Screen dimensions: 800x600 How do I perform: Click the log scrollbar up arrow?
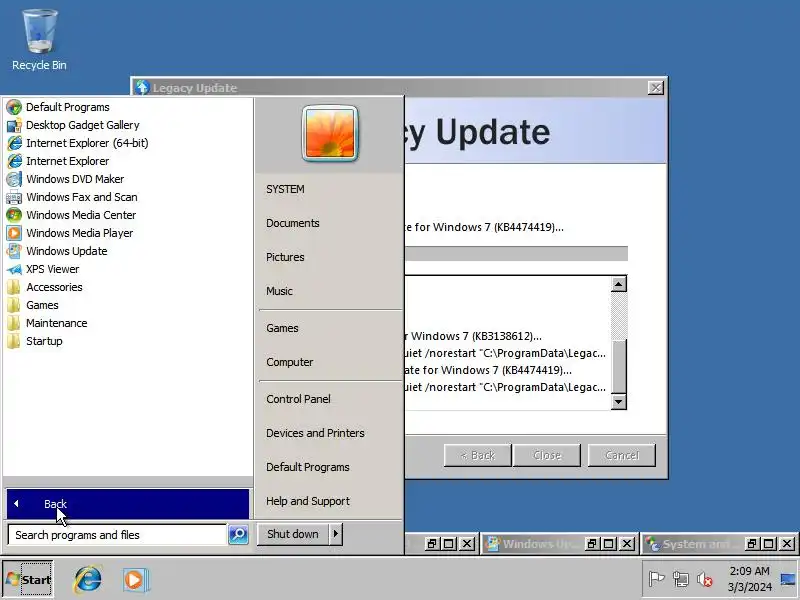tap(619, 284)
